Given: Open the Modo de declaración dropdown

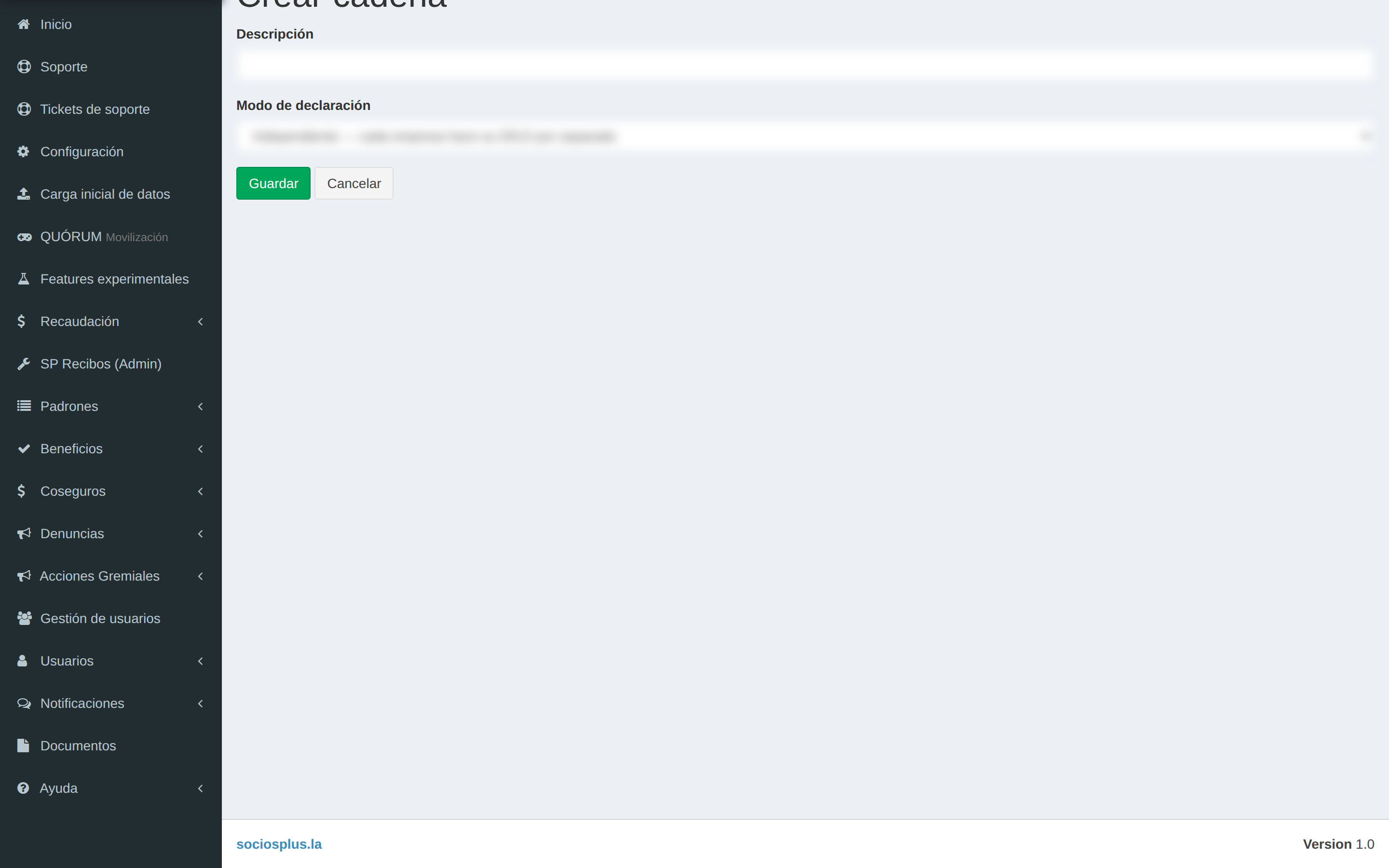Looking at the screenshot, I should point(804,136).
